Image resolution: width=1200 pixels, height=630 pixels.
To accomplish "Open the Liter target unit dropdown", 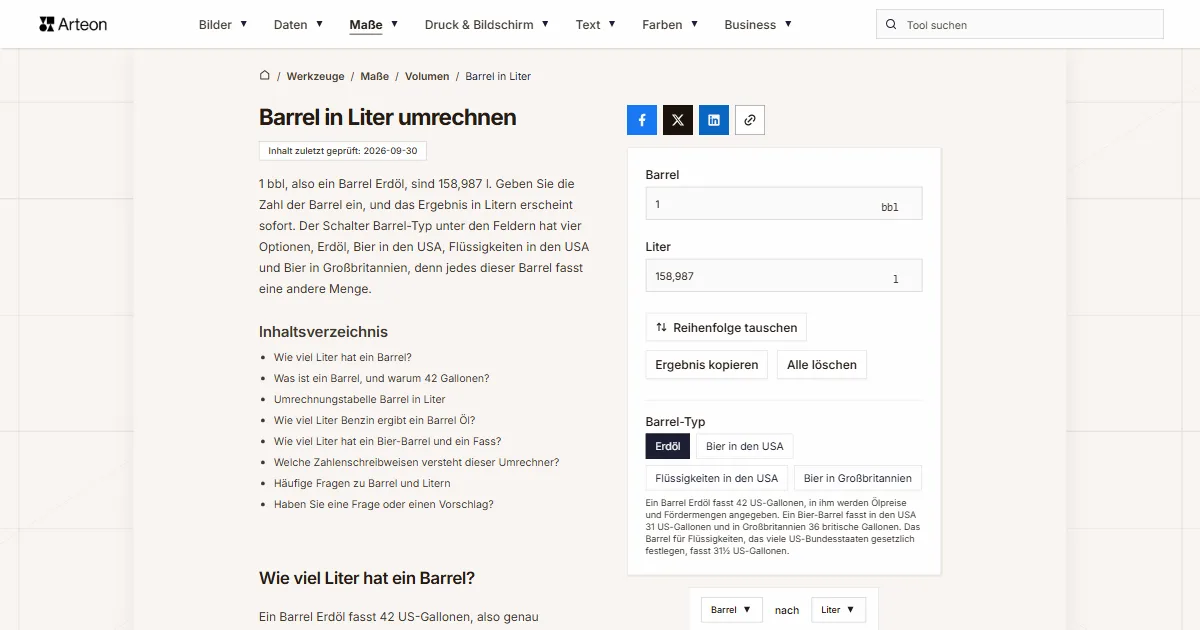I will (838, 610).
